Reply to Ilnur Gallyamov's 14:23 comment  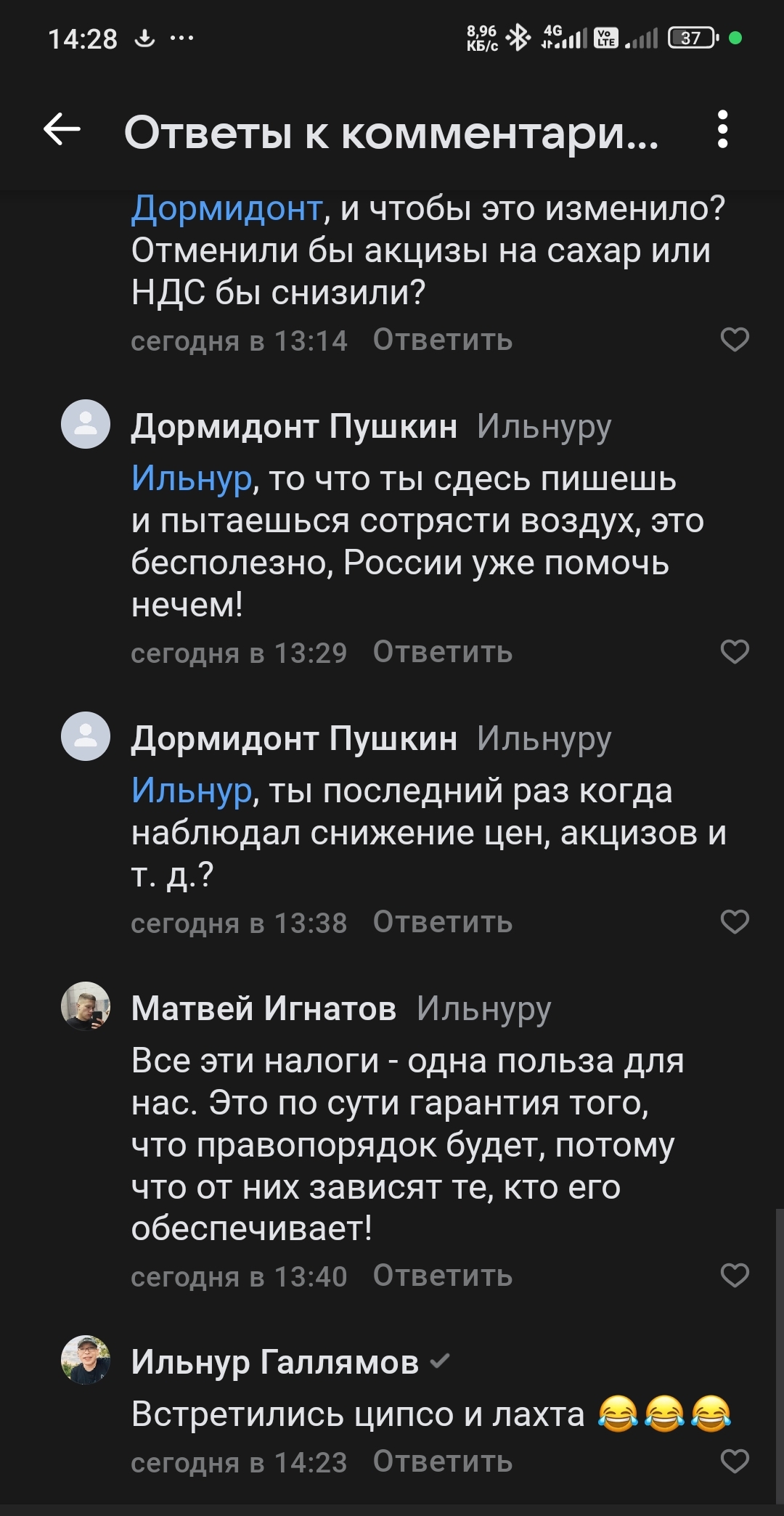pos(442,1462)
